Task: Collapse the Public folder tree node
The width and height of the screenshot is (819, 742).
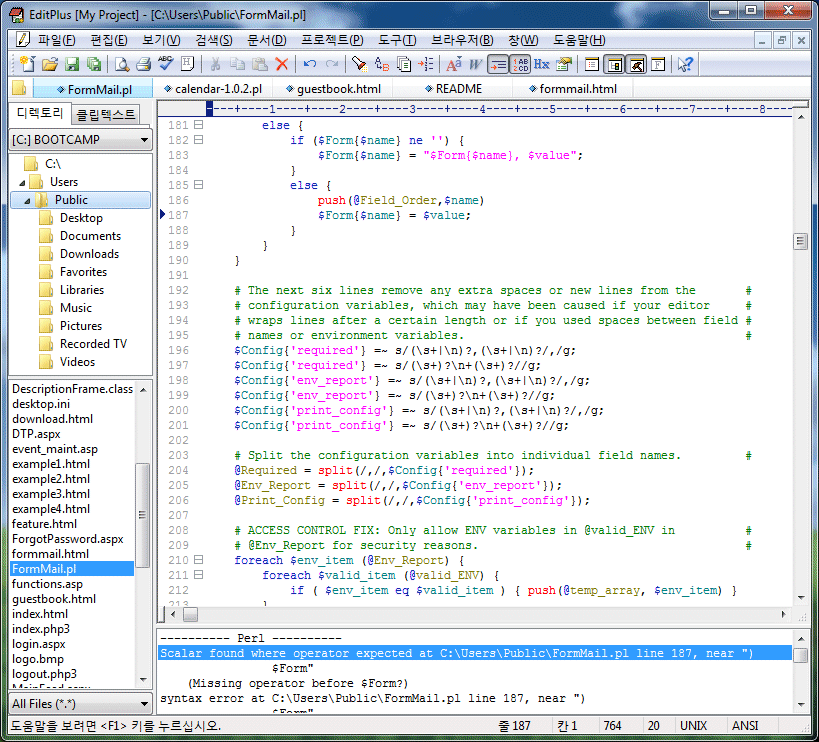Action: click(27, 201)
